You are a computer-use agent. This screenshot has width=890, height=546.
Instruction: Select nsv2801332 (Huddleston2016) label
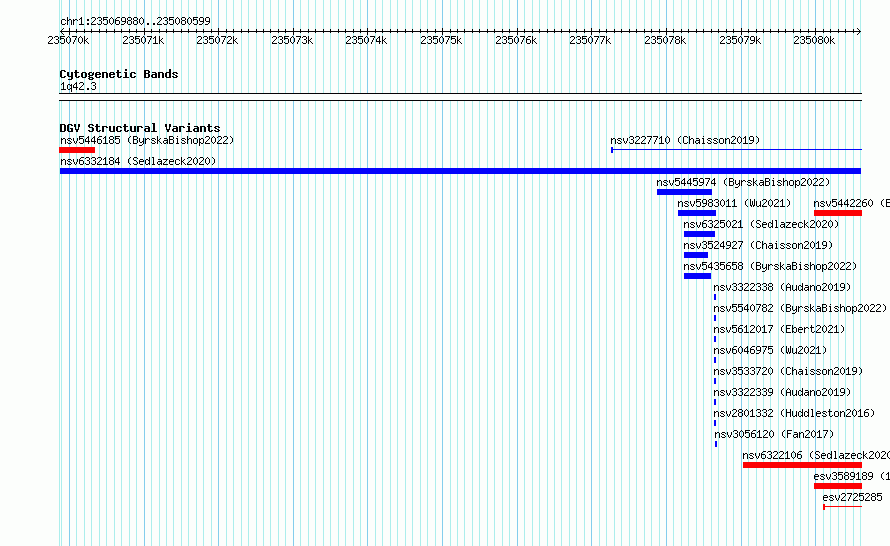[x=794, y=413]
